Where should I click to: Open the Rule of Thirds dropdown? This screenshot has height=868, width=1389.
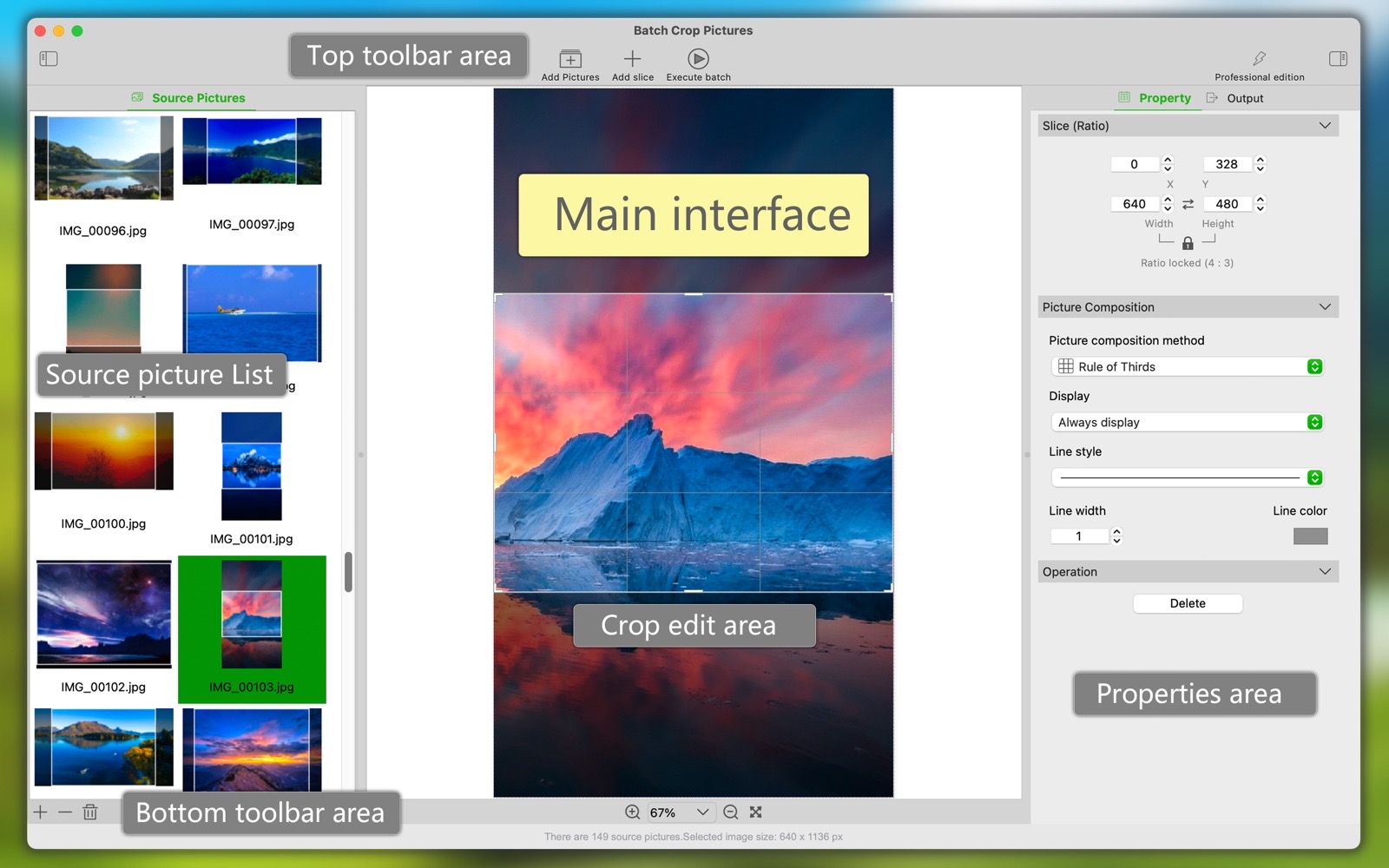[1187, 367]
